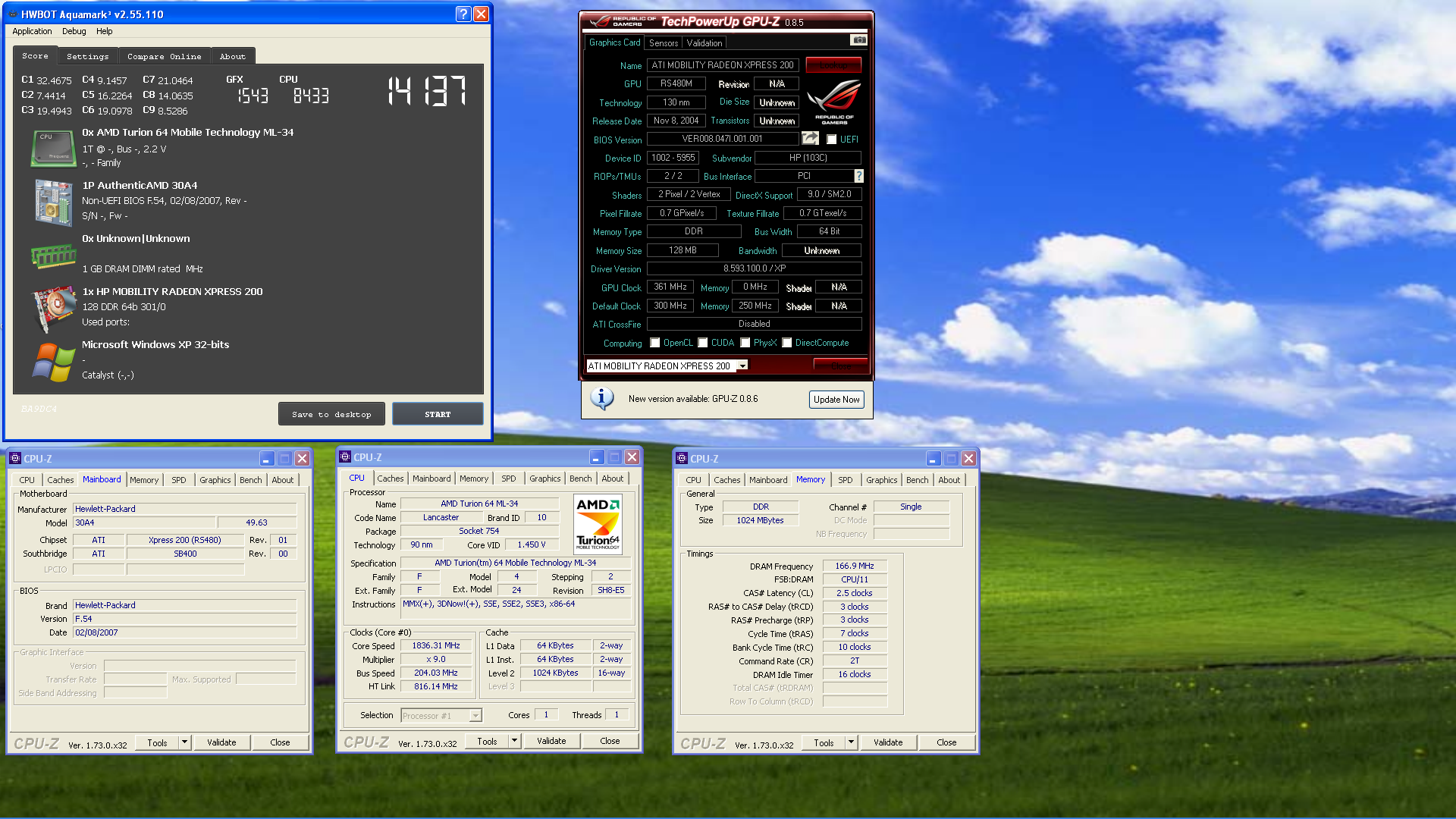Open the Help menu in Aquamark
The image size is (1456, 819).
[105, 31]
